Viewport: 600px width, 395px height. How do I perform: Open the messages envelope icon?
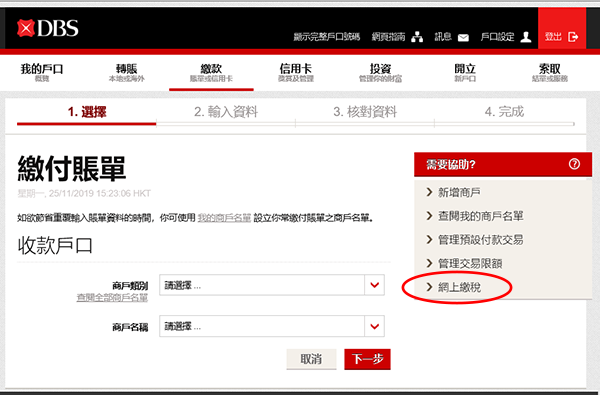click(x=463, y=38)
